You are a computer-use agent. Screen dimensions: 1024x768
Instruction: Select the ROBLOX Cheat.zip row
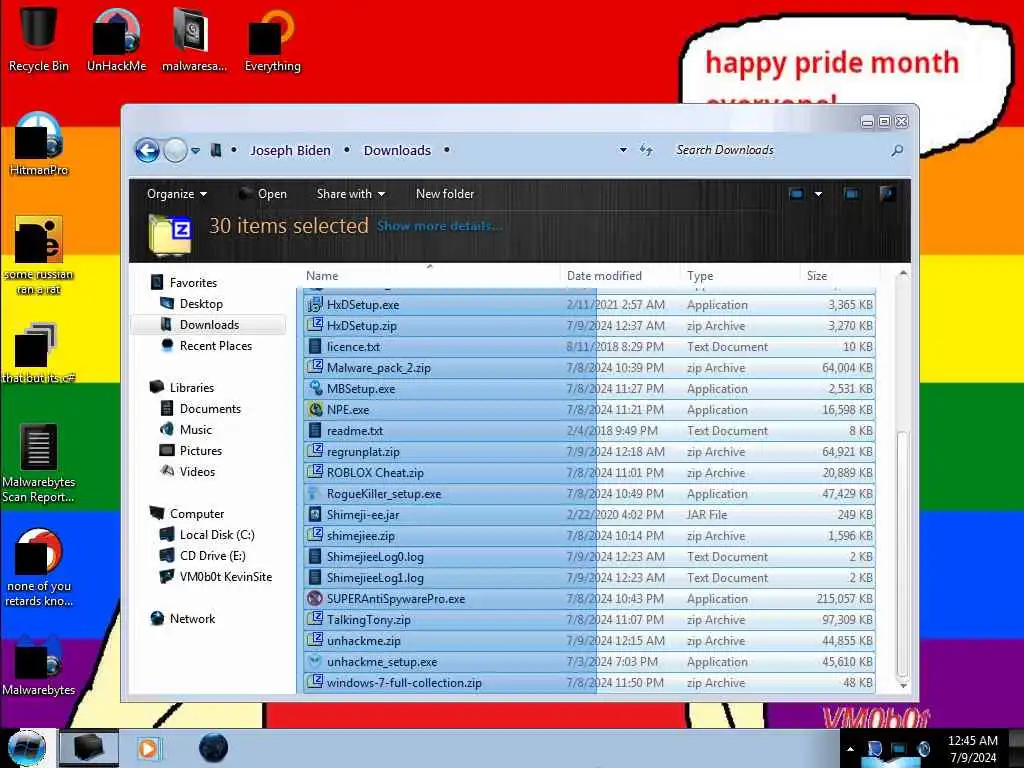pyautogui.click(x=589, y=473)
